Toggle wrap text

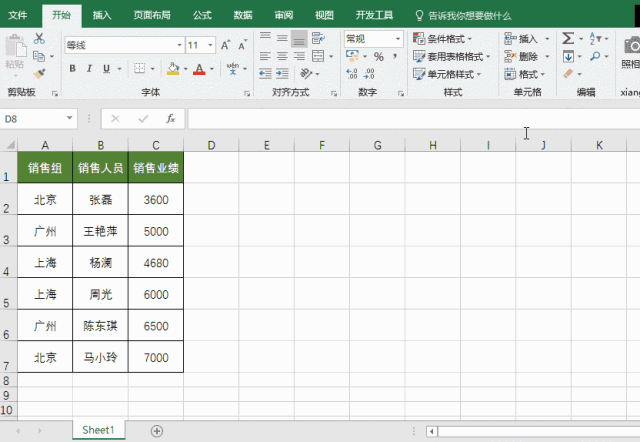tap(318, 38)
